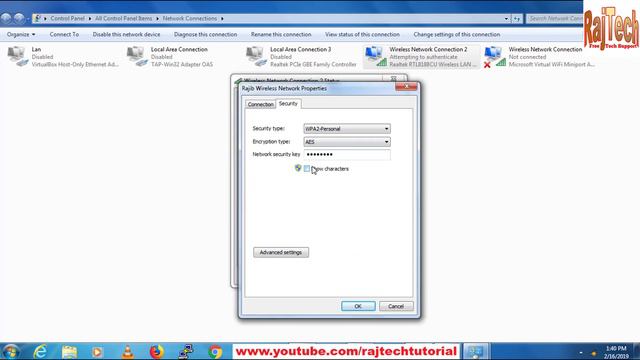Launch Google Chrome from the taskbar
Screen dimensions: 640x360
(x=215, y=351)
